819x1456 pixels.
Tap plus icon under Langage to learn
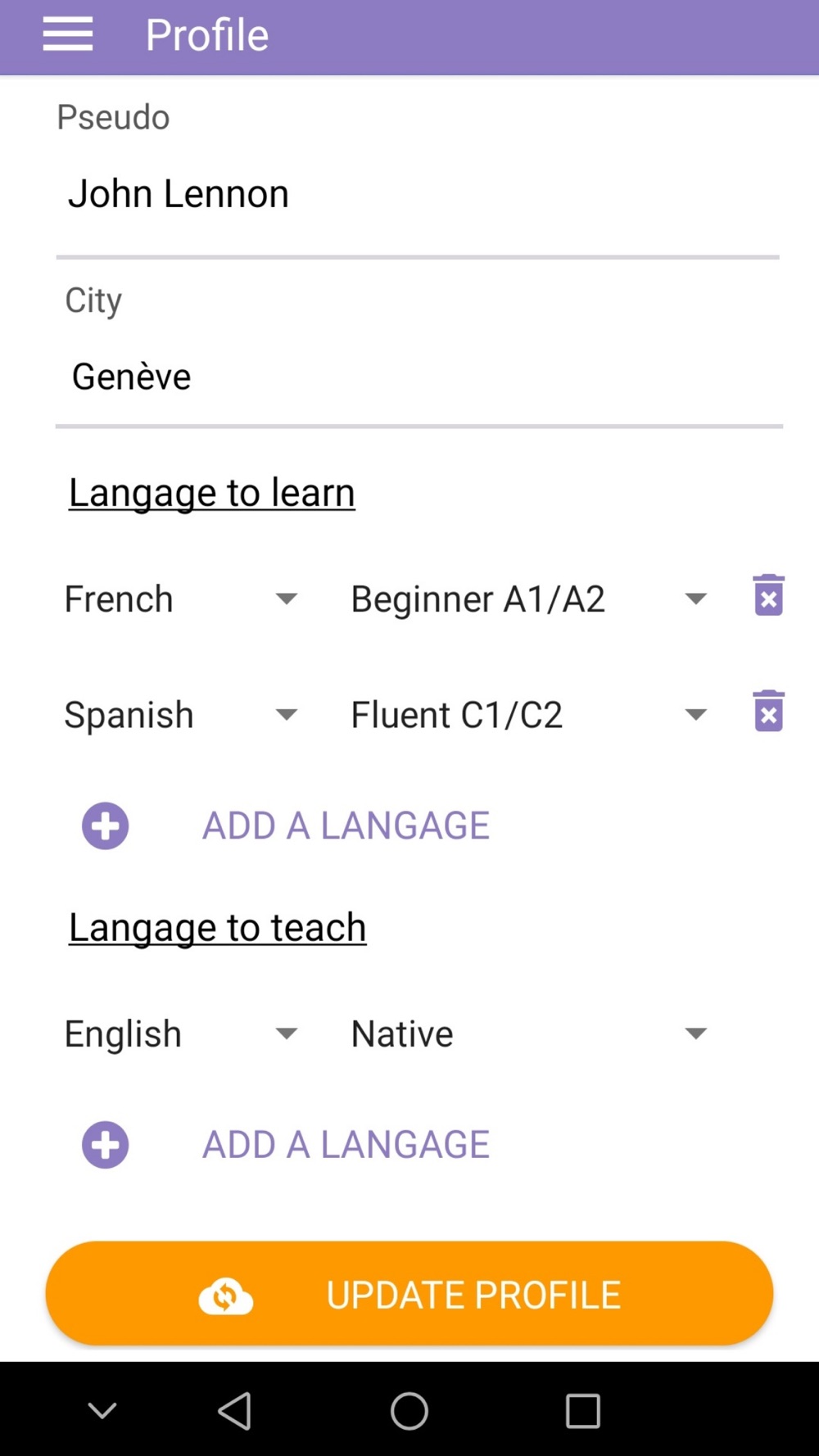pos(106,825)
